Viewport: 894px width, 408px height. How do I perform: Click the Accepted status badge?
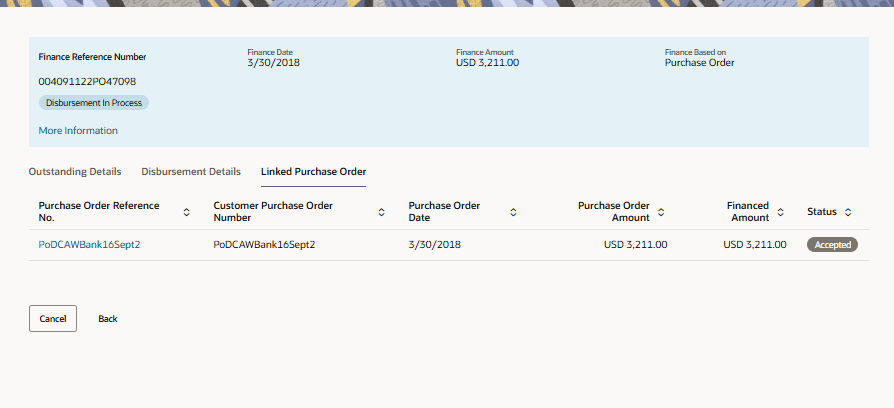pyautogui.click(x=832, y=245)
